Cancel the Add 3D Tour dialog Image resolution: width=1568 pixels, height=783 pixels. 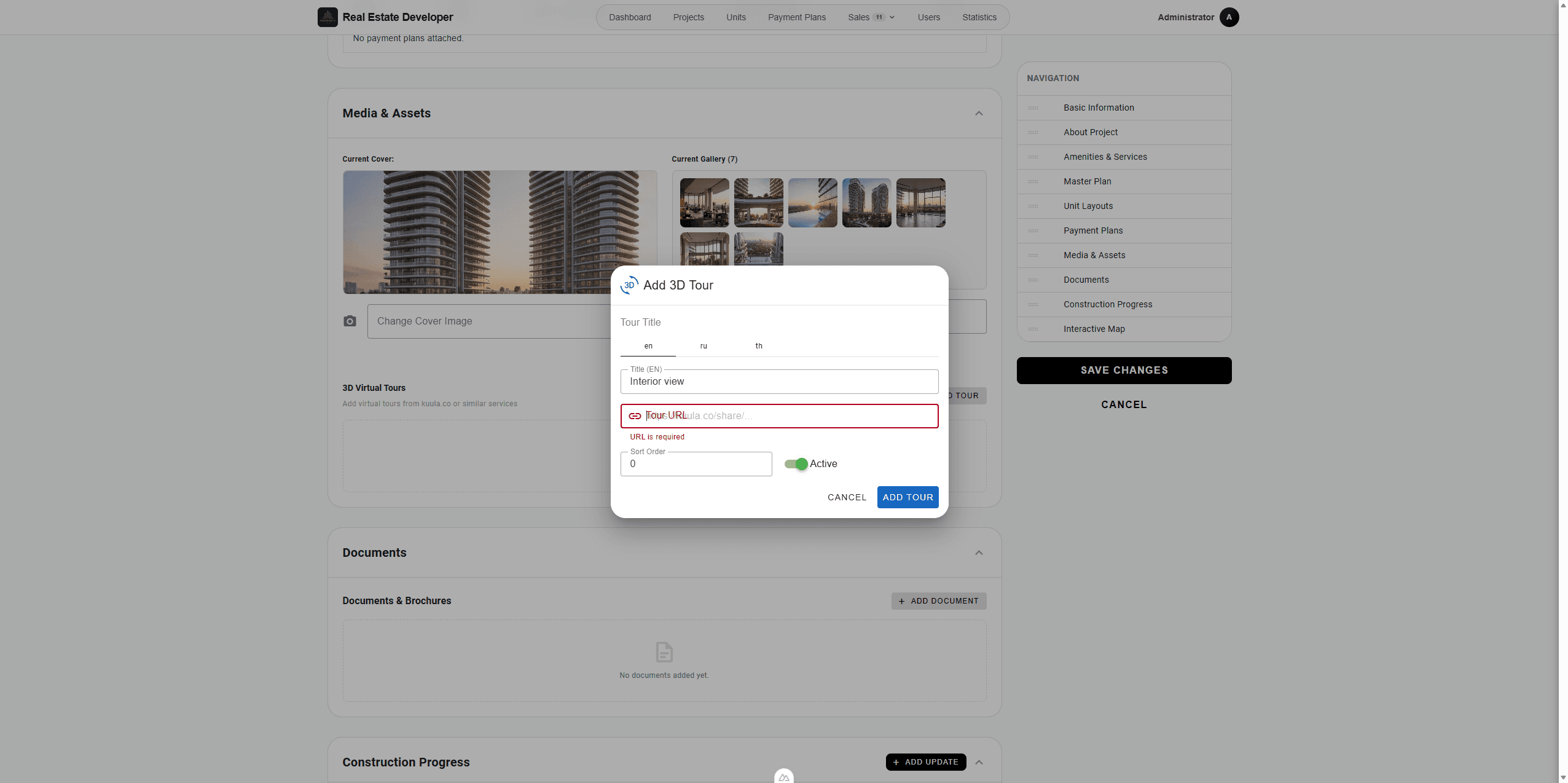coord(847,497)
